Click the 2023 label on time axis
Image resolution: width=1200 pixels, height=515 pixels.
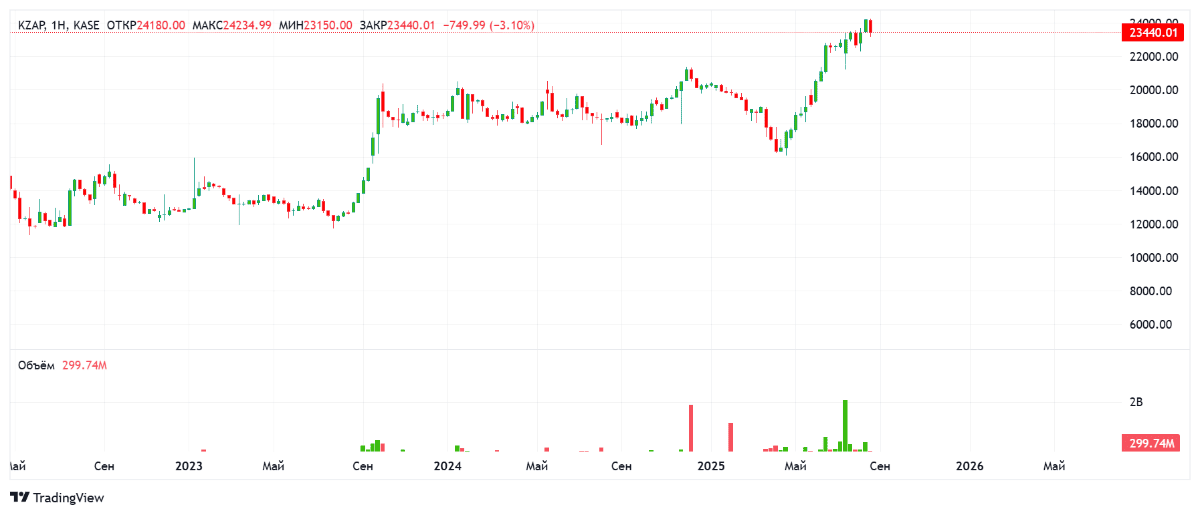click(189, 466)
